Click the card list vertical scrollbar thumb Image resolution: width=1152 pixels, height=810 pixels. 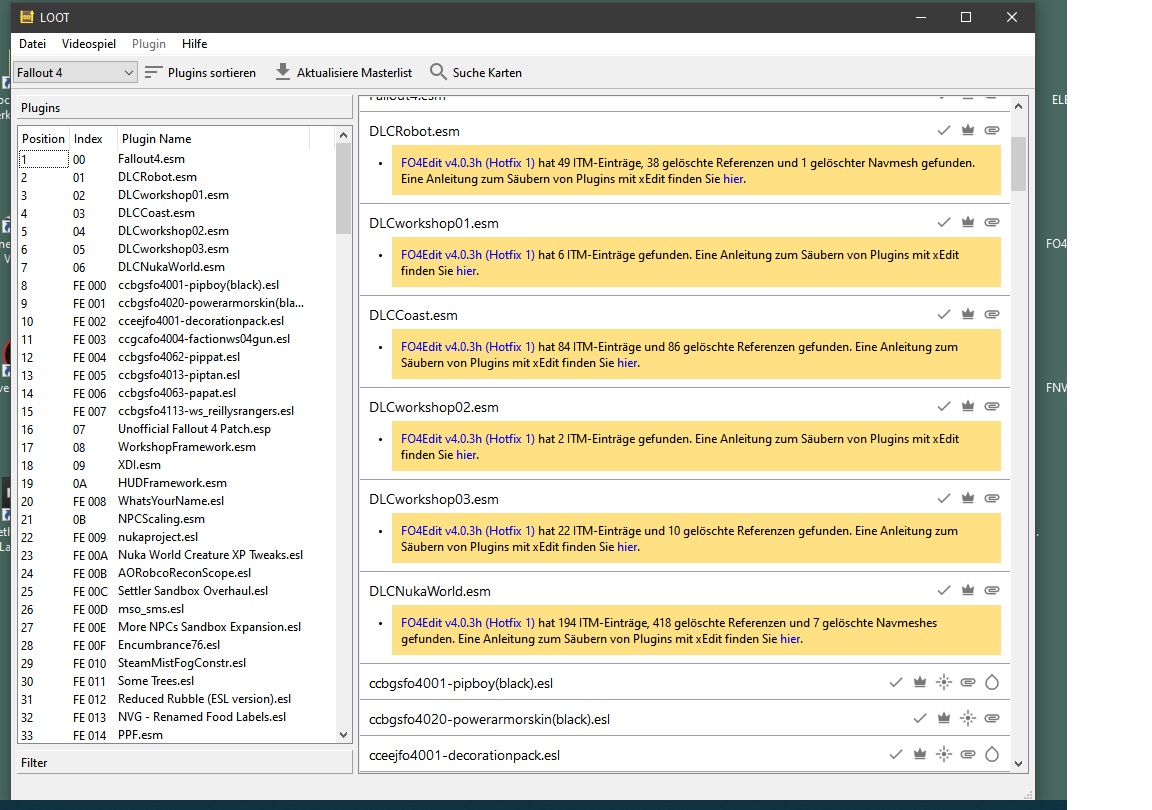coord(1018,163)
